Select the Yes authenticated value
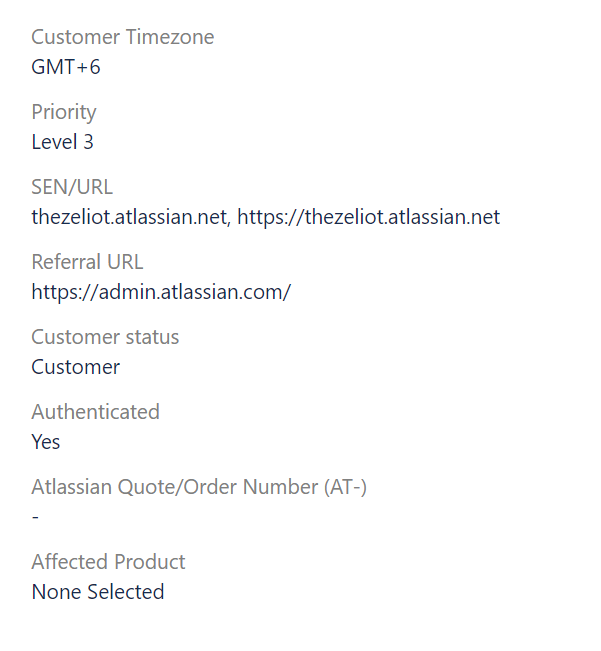The width and height of the screenshot is (601, 651). click(46, 442)
